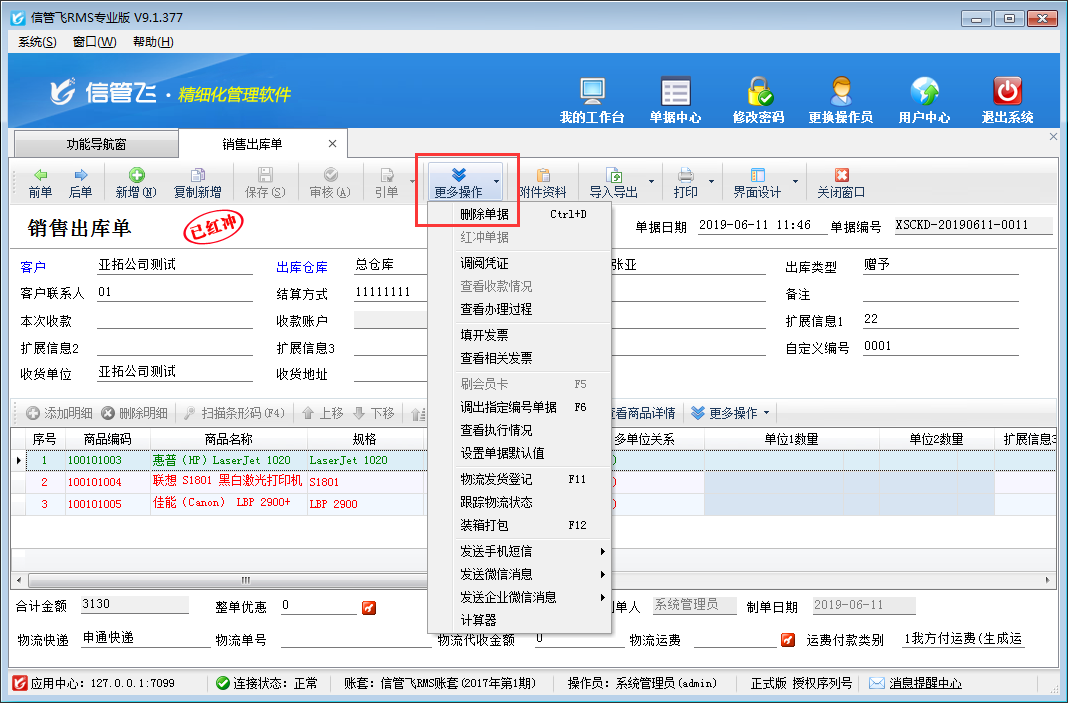Choose 计算器 in the dropdown menu

click(478, 620)
